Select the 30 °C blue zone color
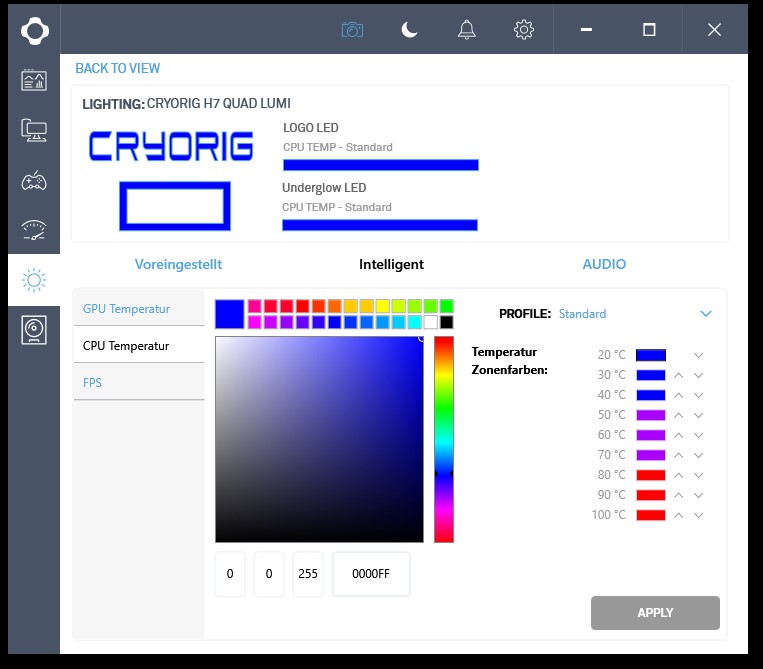763x669 pixels. pos(651,375)
